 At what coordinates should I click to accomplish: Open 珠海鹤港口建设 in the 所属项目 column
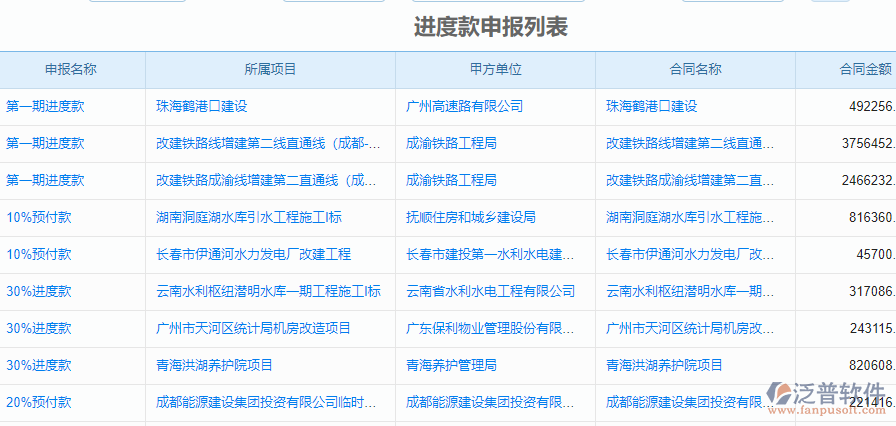(x=202, y=107)
